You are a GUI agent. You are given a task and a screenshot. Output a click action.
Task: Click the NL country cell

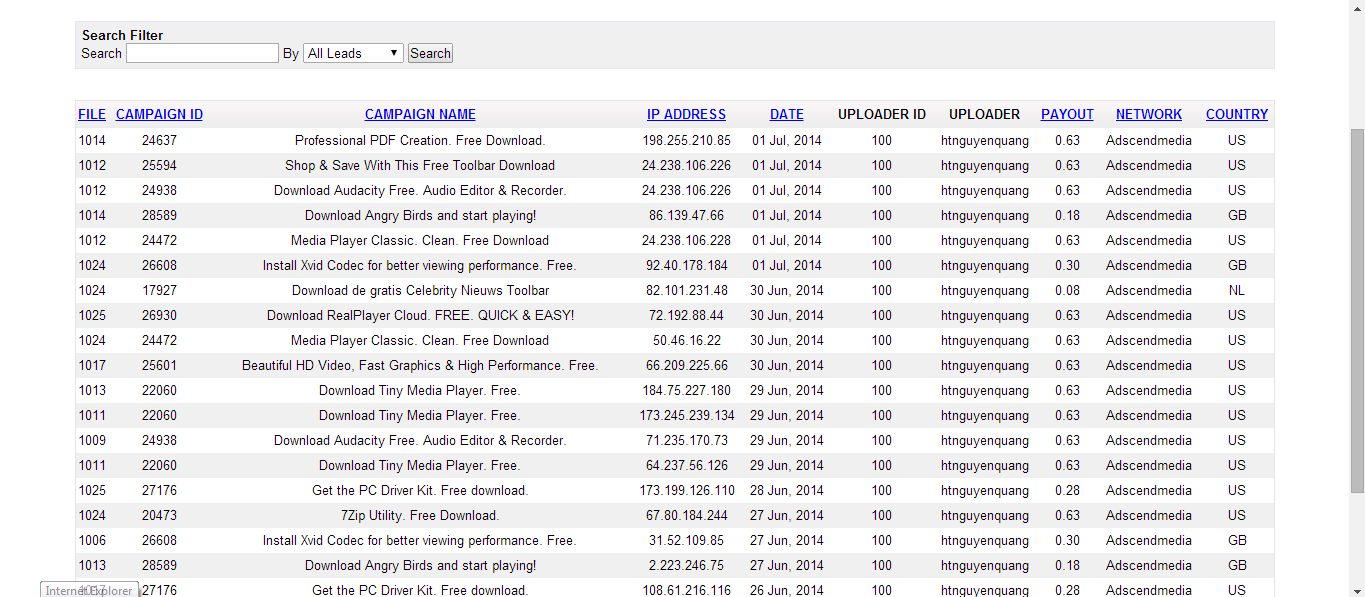(x=1236, y=290)
